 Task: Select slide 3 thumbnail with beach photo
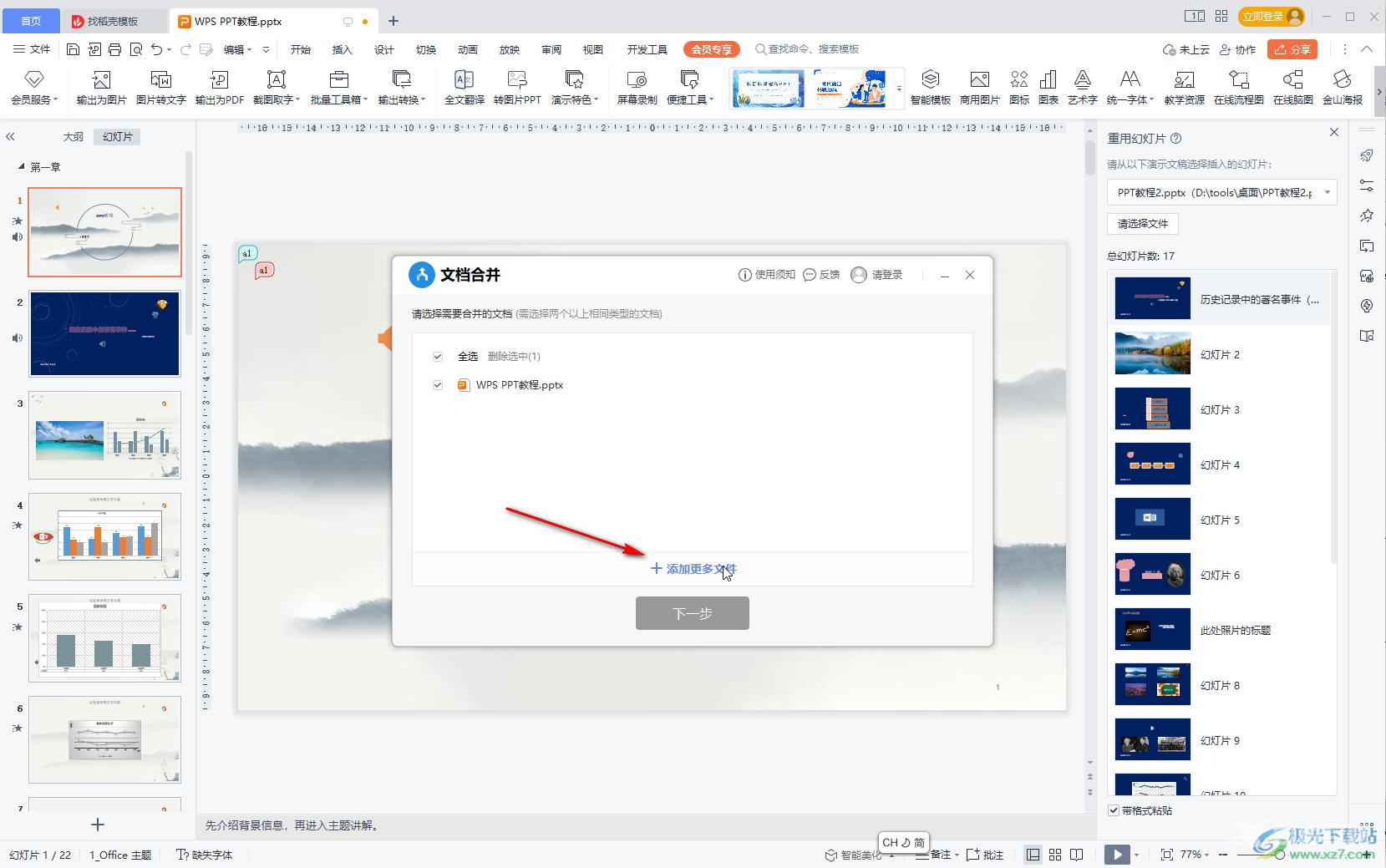(104, 435)
